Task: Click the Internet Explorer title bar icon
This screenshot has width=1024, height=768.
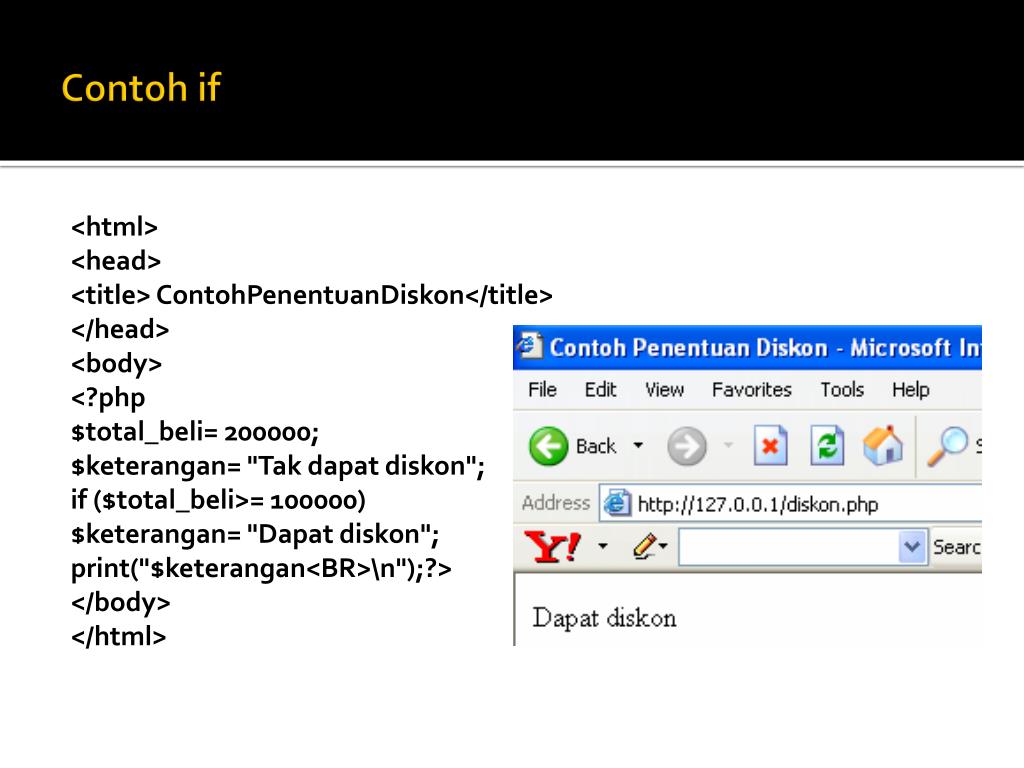Action: click(529, 345)
